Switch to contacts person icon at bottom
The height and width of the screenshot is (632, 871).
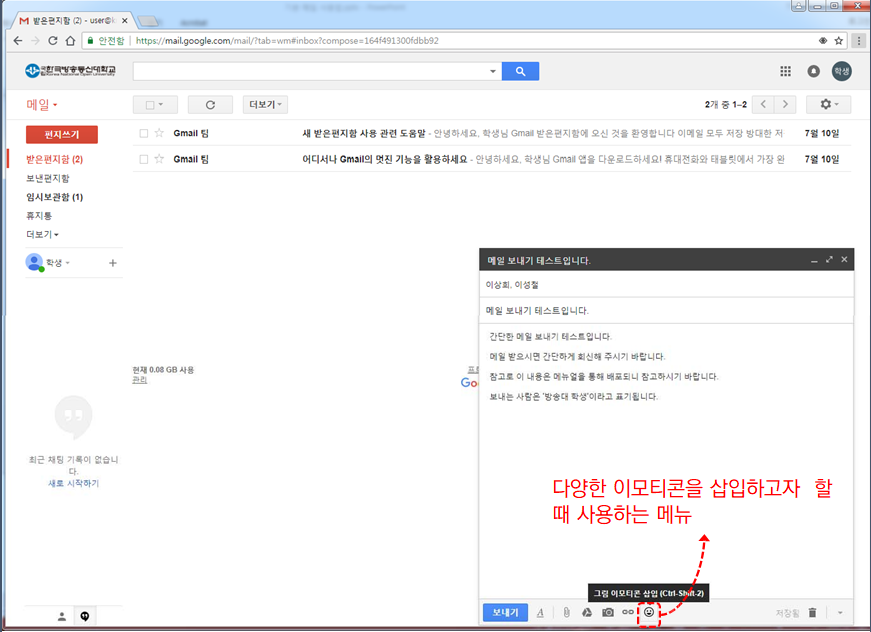click(62, 616)
